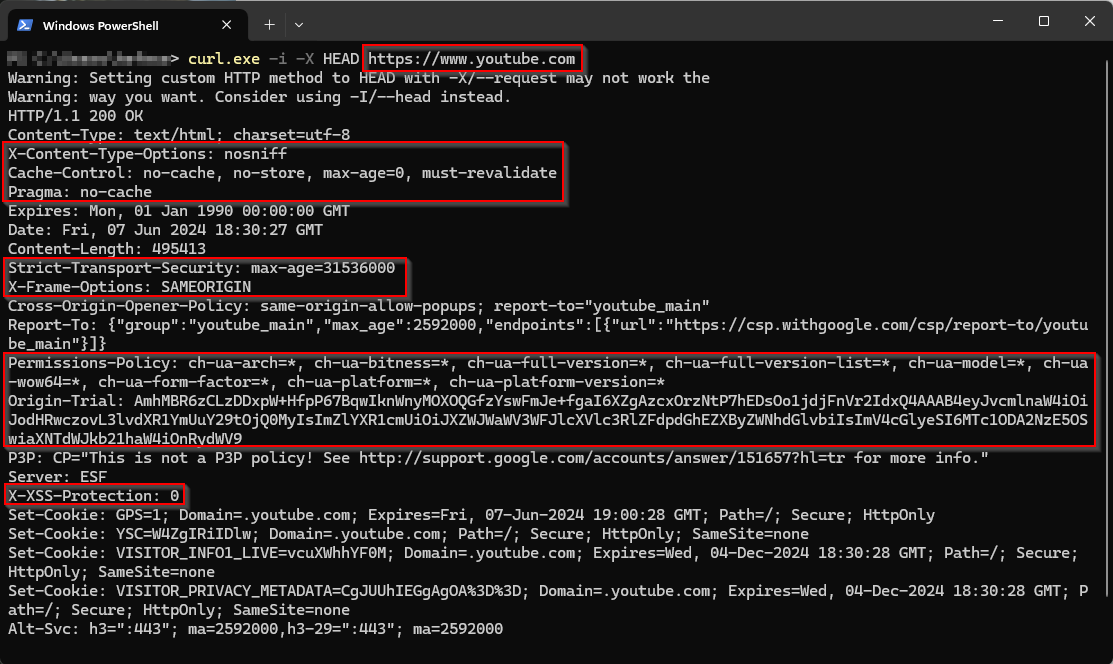Maximize the terminal window
The width and height of the screenshot is (1113, 664).
click(1043, 21)
